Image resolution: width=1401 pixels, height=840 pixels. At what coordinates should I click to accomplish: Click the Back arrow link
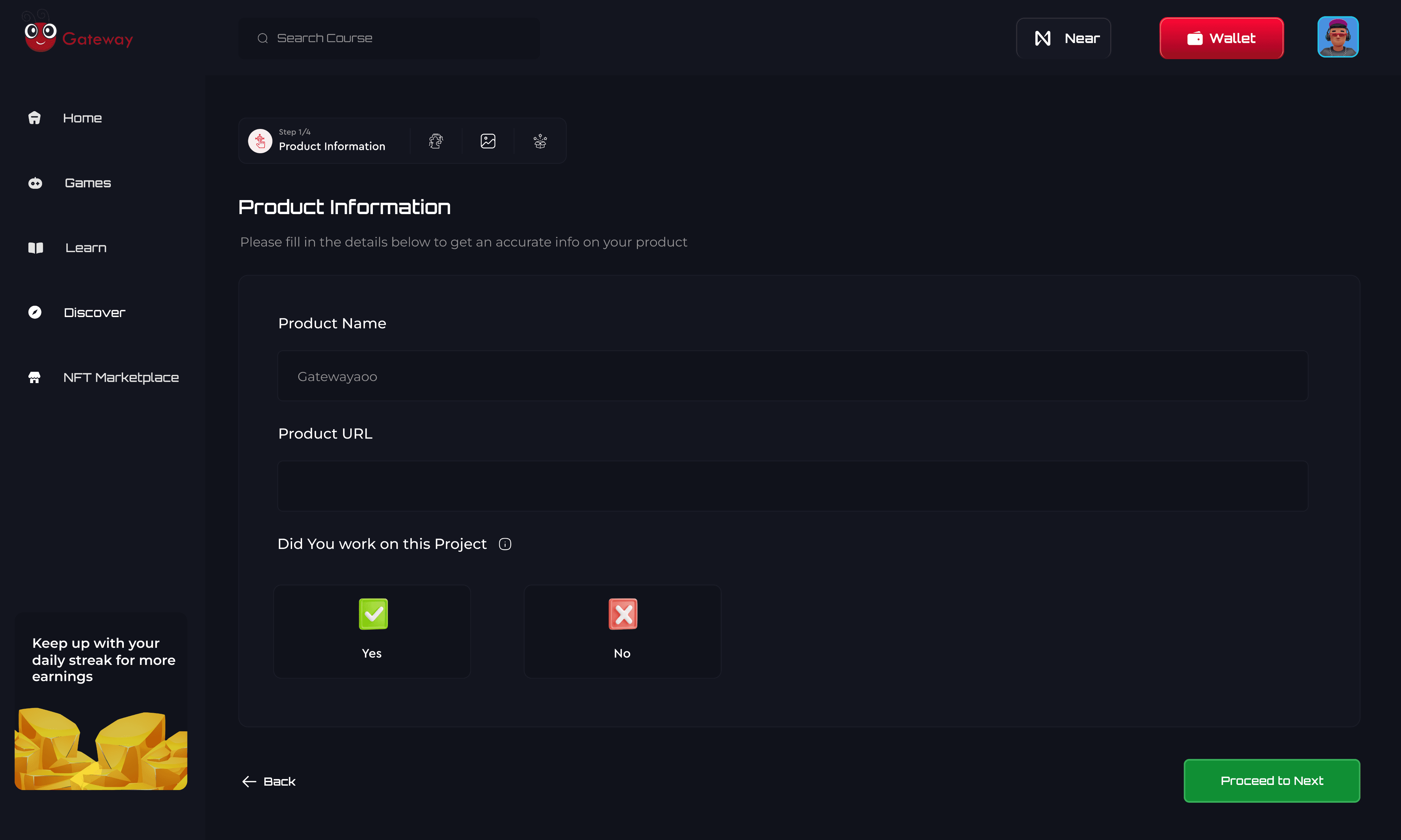269,781
